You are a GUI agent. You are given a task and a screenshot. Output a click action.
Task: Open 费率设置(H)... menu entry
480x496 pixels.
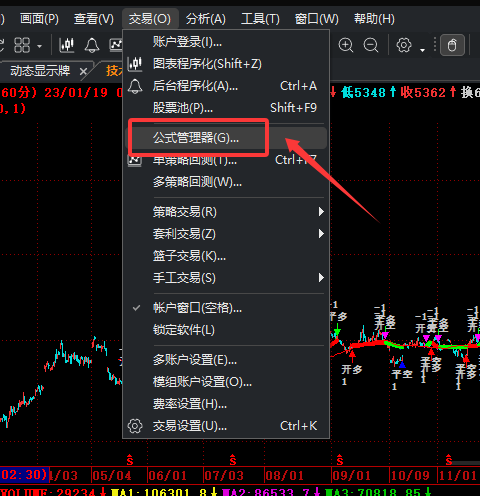[x=226, y=404]
